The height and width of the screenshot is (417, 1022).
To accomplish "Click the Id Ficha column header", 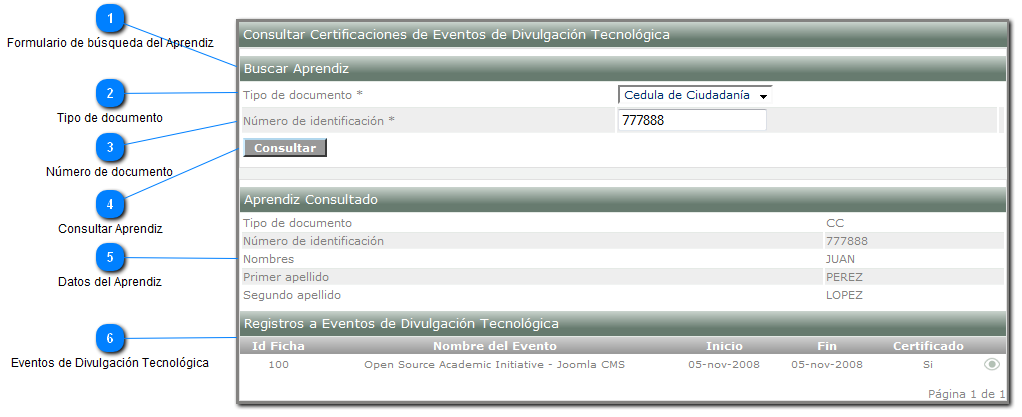I will 278,346.
